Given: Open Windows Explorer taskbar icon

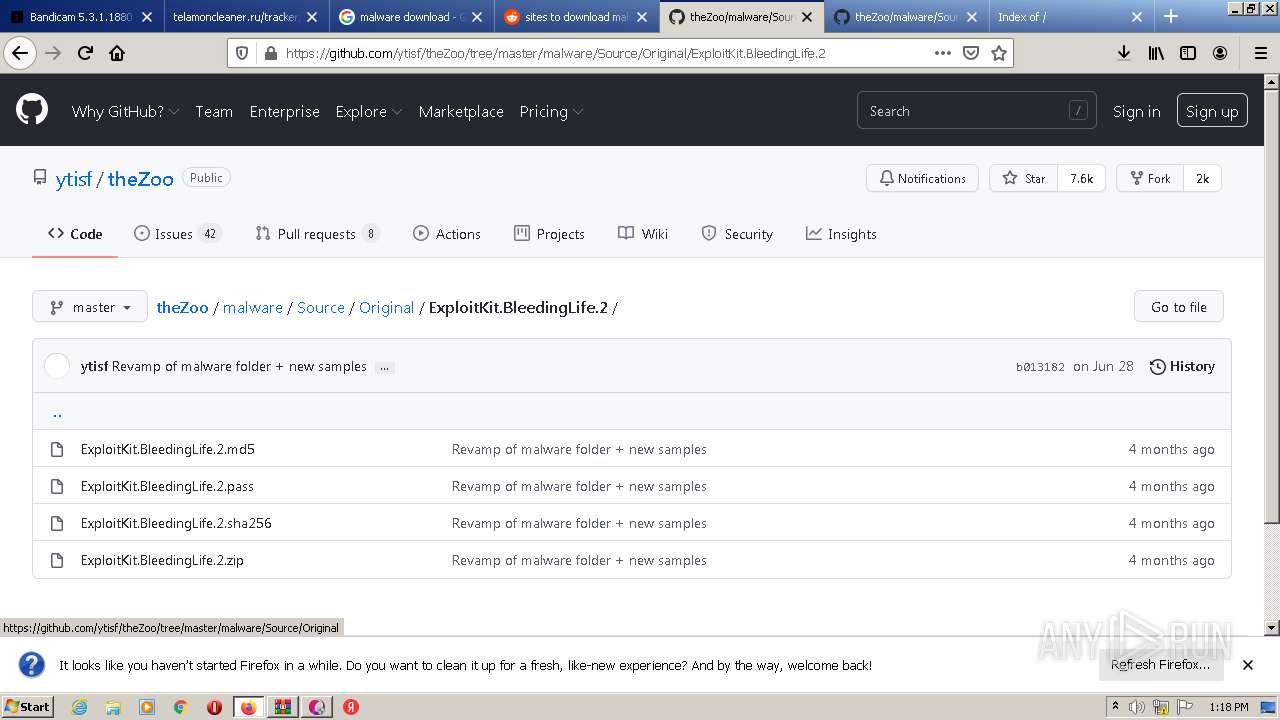Looking at the screenshot, I should pos(113,707).
